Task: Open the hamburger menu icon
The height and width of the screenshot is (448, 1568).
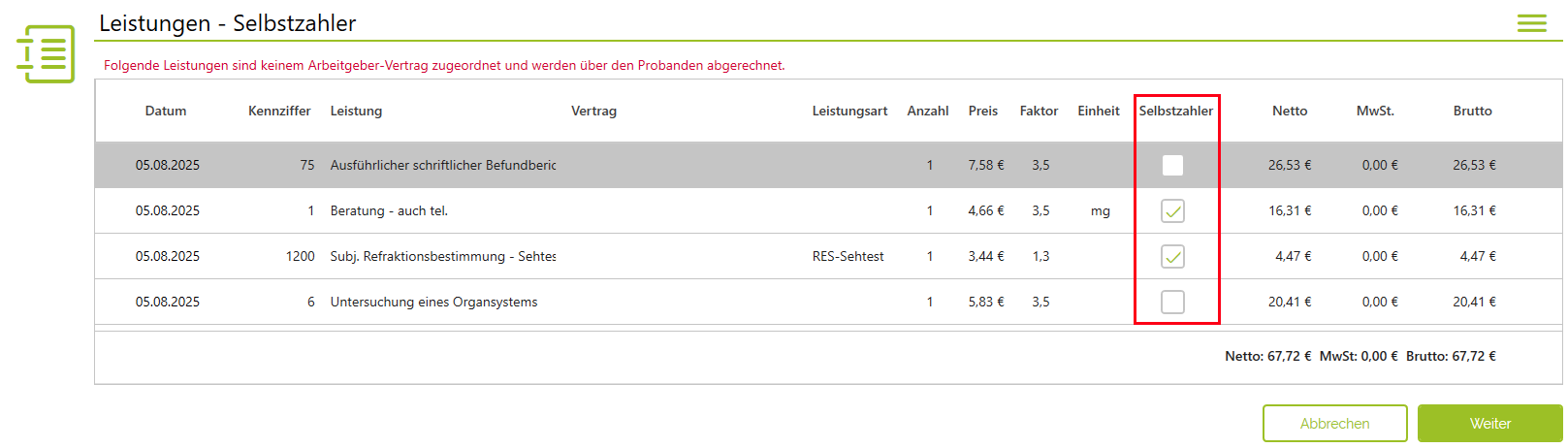Action: point(1531,23)
